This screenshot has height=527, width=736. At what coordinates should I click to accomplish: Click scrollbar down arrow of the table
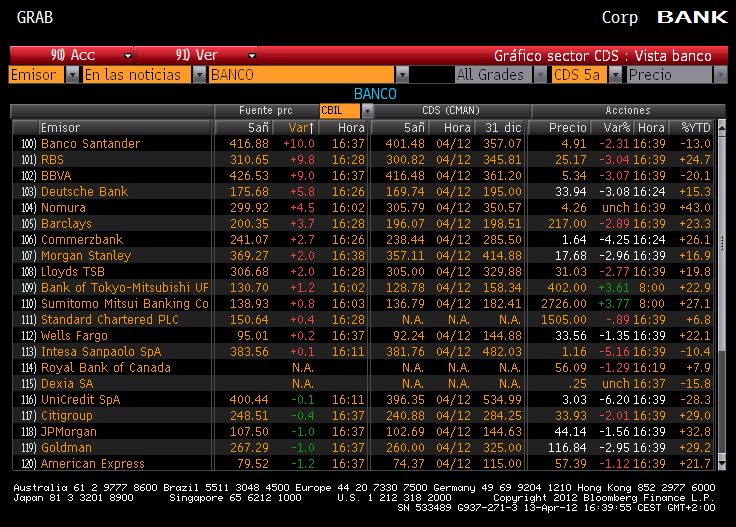pyautogui.click(x=721, y=464)
